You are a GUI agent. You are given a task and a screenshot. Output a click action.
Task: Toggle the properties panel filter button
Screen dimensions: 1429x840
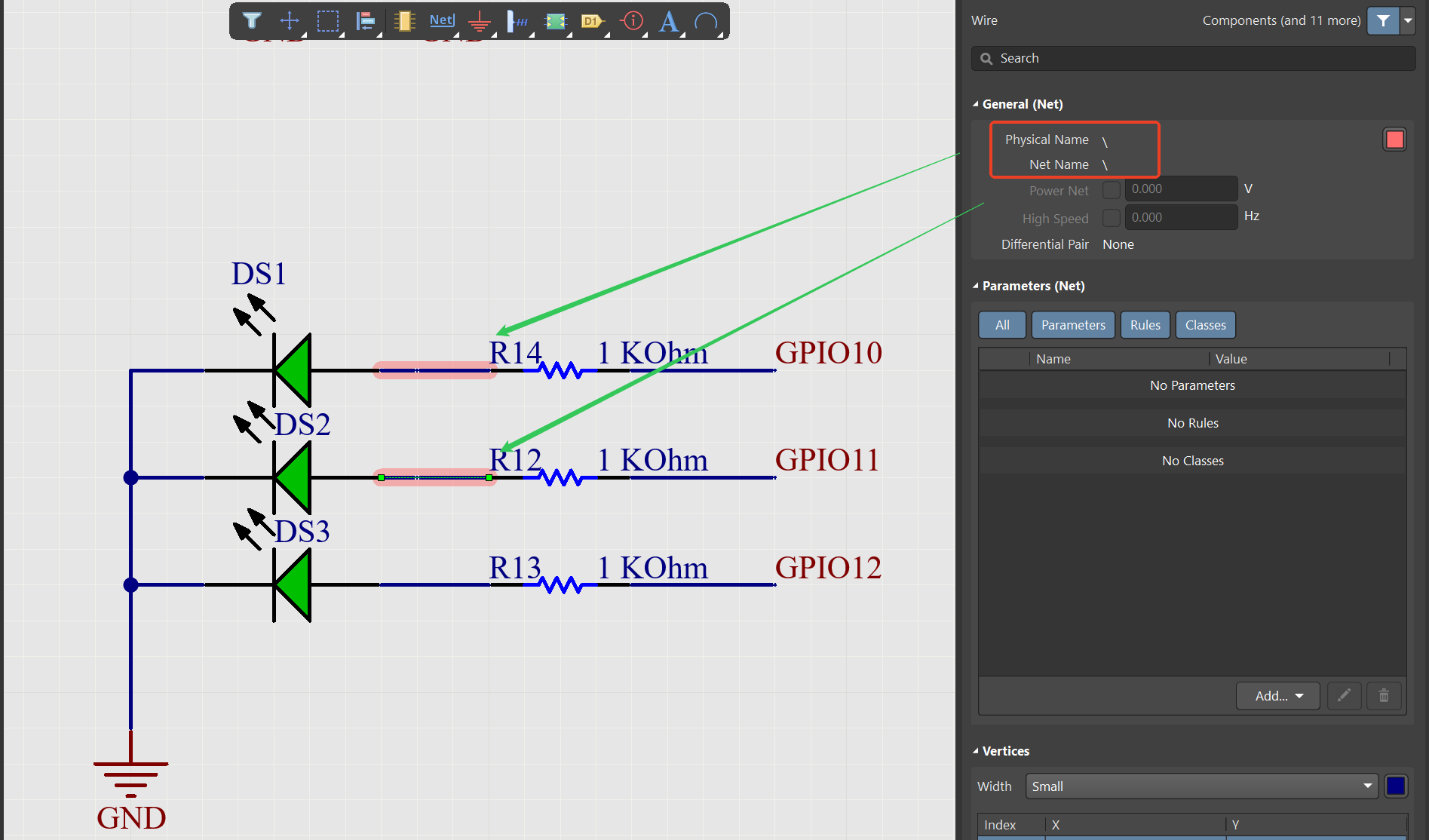point(1383,20)
